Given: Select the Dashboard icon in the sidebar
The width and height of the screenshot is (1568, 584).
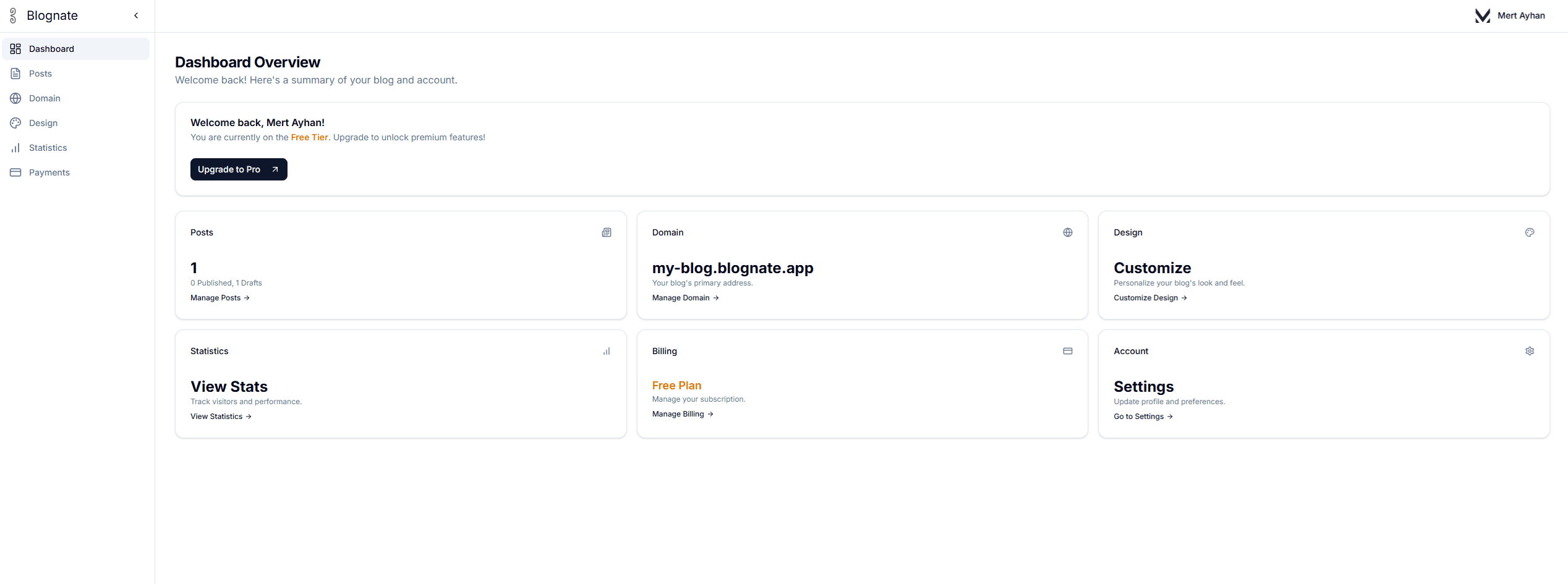Looking at the screenshot, I should tap(15, 48).
